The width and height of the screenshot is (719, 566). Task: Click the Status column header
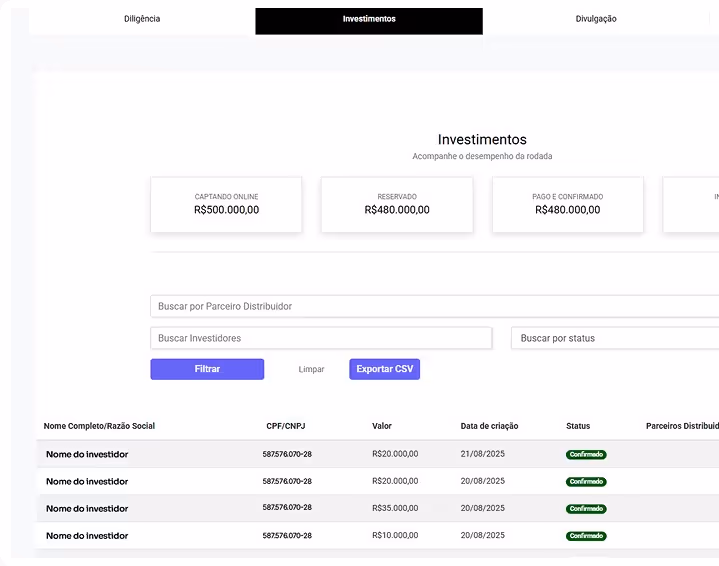pyautogui.click(x=578, y=426)
